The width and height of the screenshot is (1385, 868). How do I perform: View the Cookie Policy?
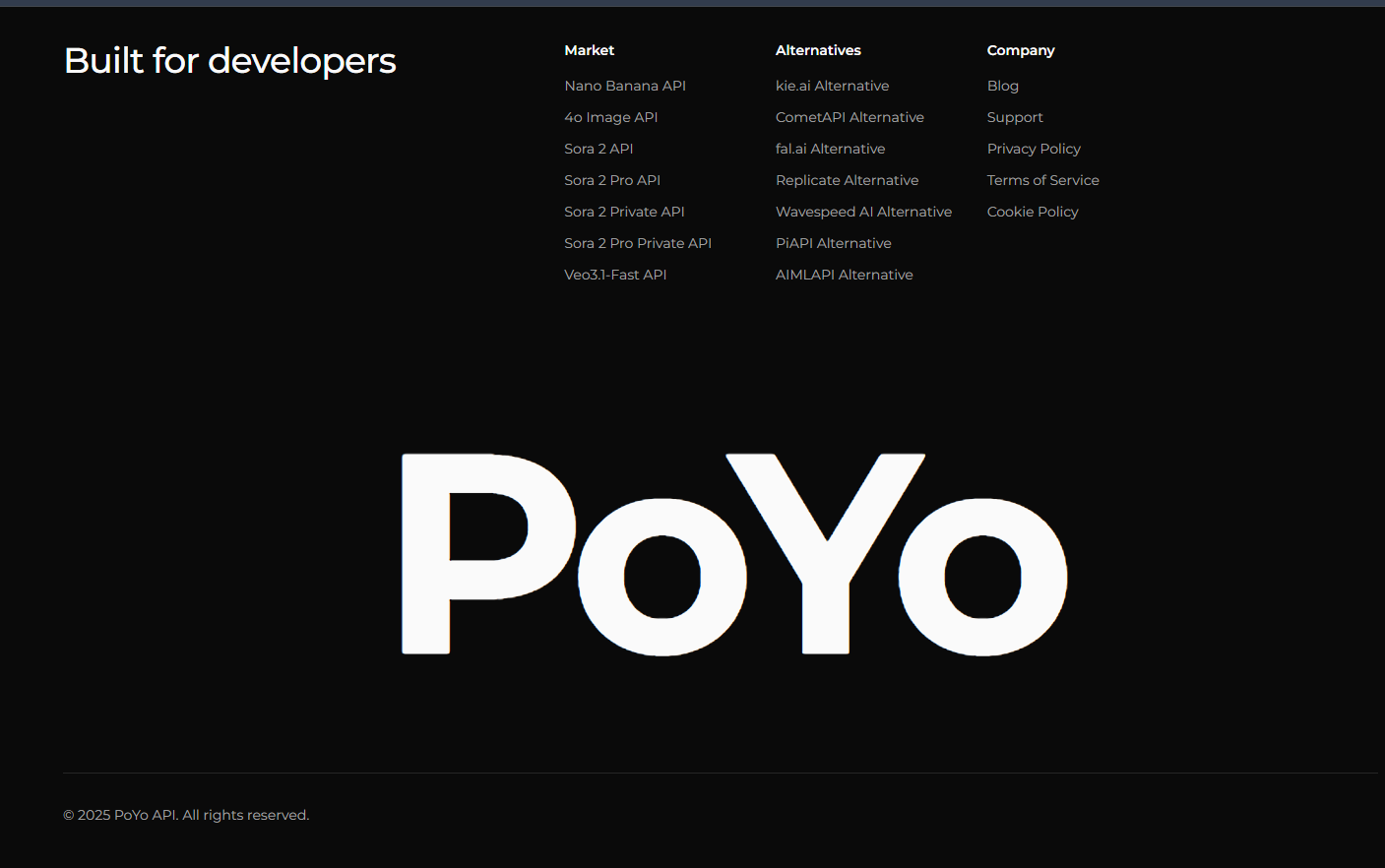point(1033,212)
